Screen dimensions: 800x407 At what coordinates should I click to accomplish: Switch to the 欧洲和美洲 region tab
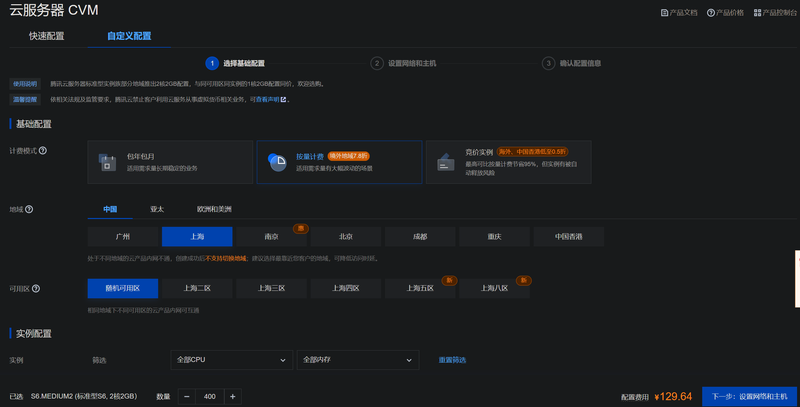click(x=214, y=209)
